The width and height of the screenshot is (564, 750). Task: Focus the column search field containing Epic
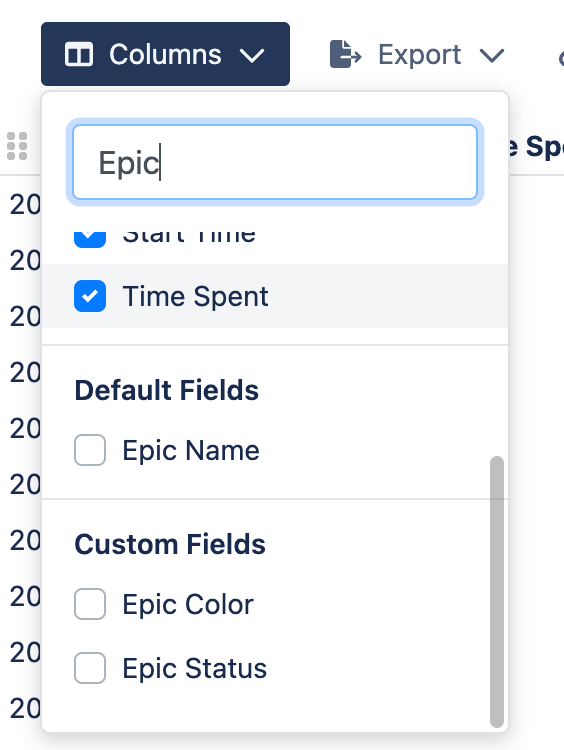pyautogui.click(x=275, y=162)
